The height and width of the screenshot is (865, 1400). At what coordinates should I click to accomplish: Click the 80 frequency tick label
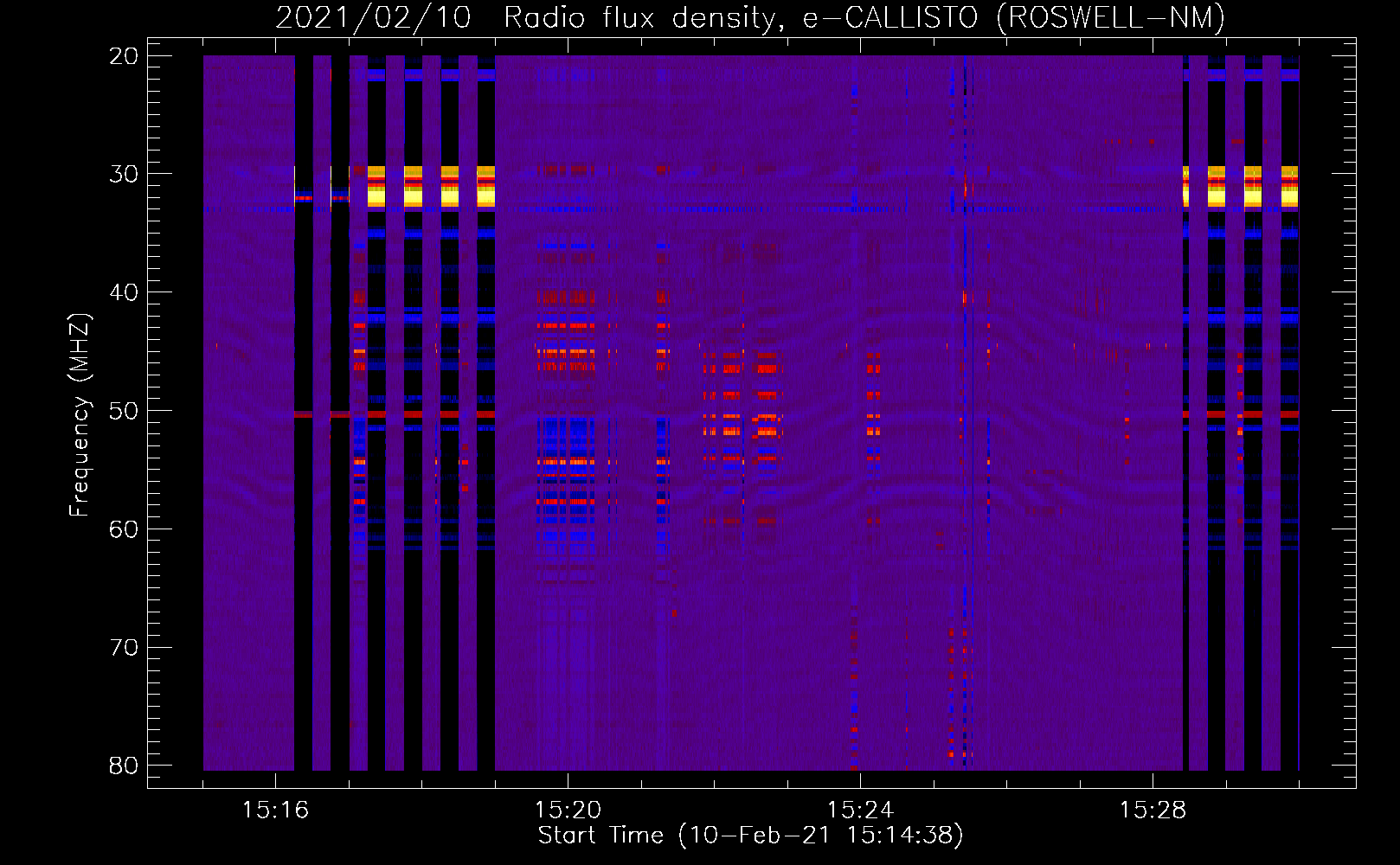pos(124,766)
